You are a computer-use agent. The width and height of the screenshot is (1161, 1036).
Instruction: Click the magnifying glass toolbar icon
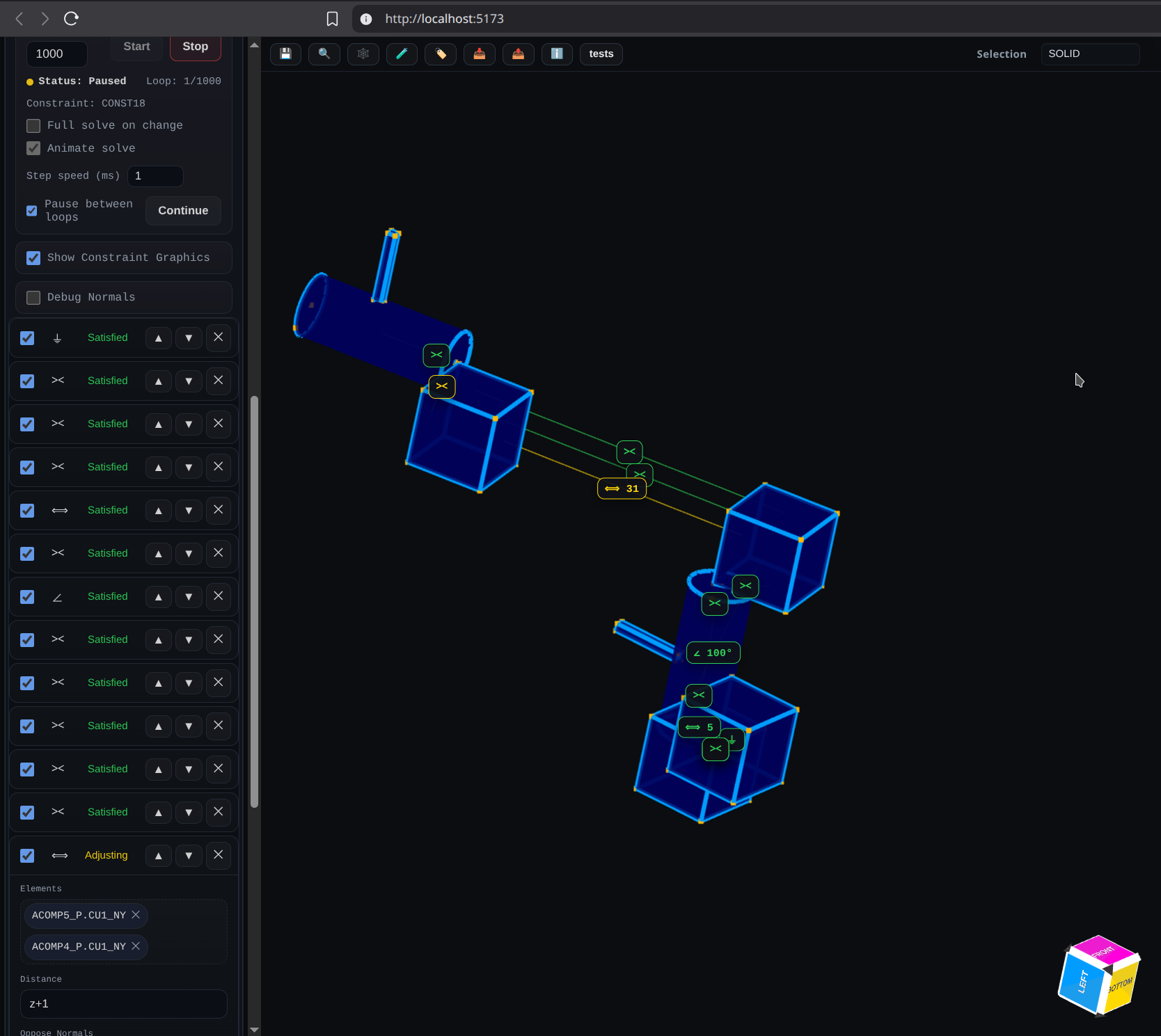[324, 54]
